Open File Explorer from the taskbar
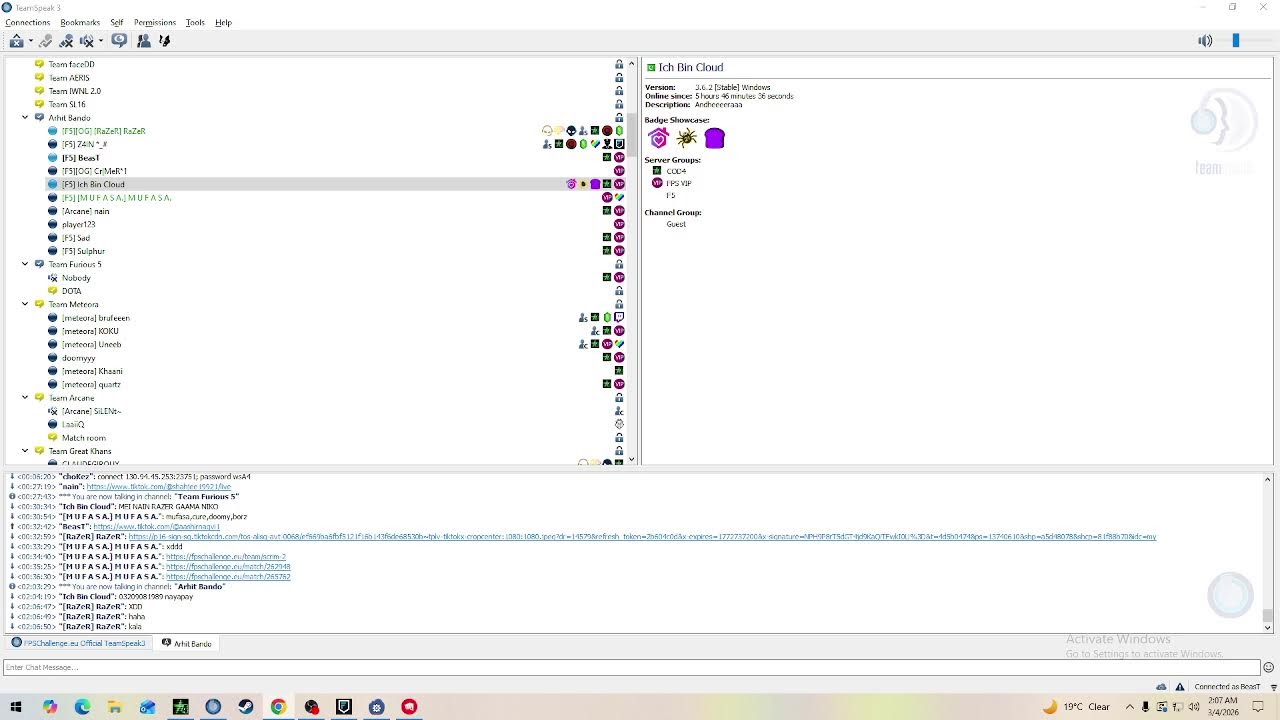Screen dimensions: 1280x720 tap(115, 707)
